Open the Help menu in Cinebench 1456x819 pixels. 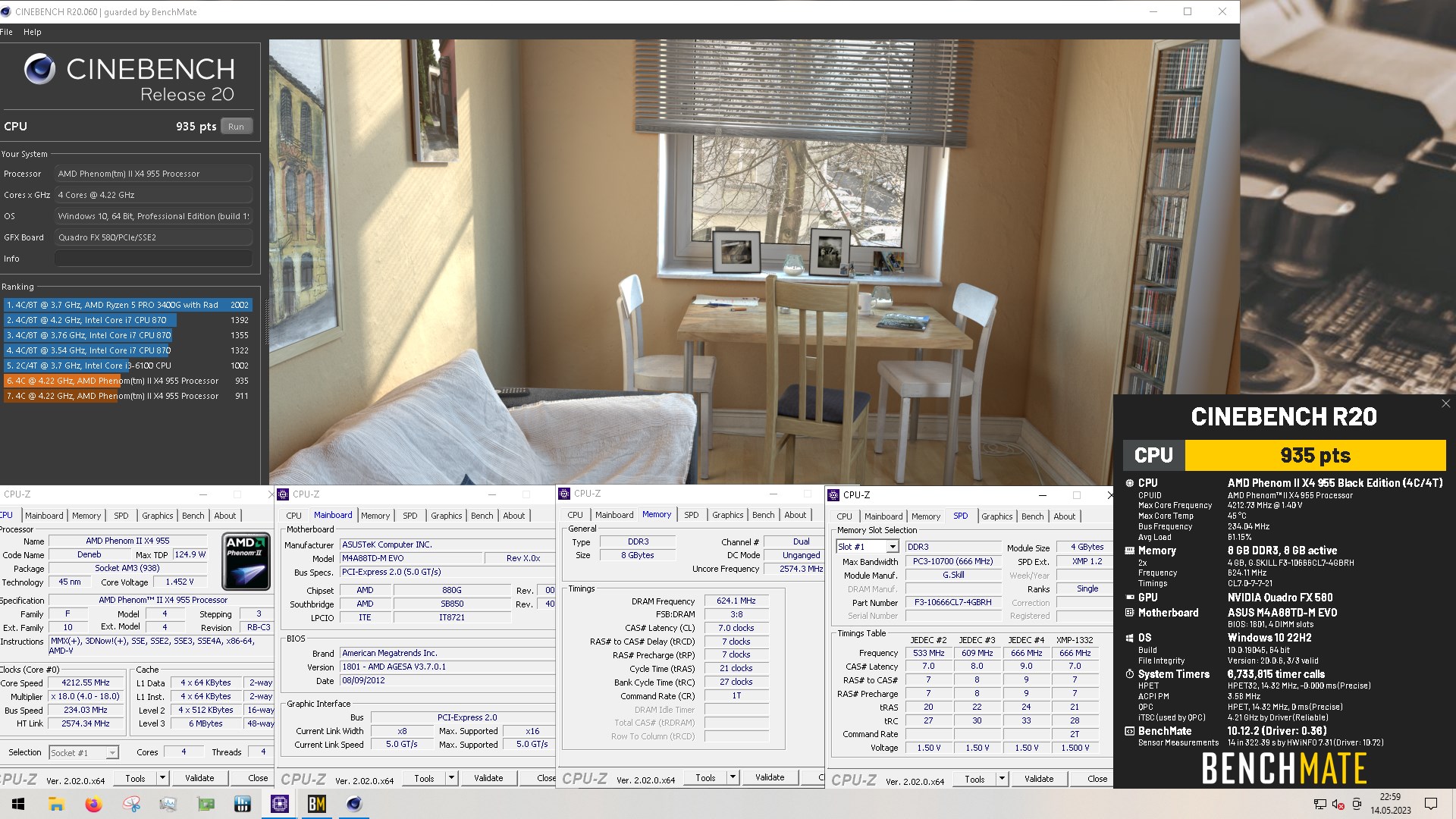click(x=33, y=32)
